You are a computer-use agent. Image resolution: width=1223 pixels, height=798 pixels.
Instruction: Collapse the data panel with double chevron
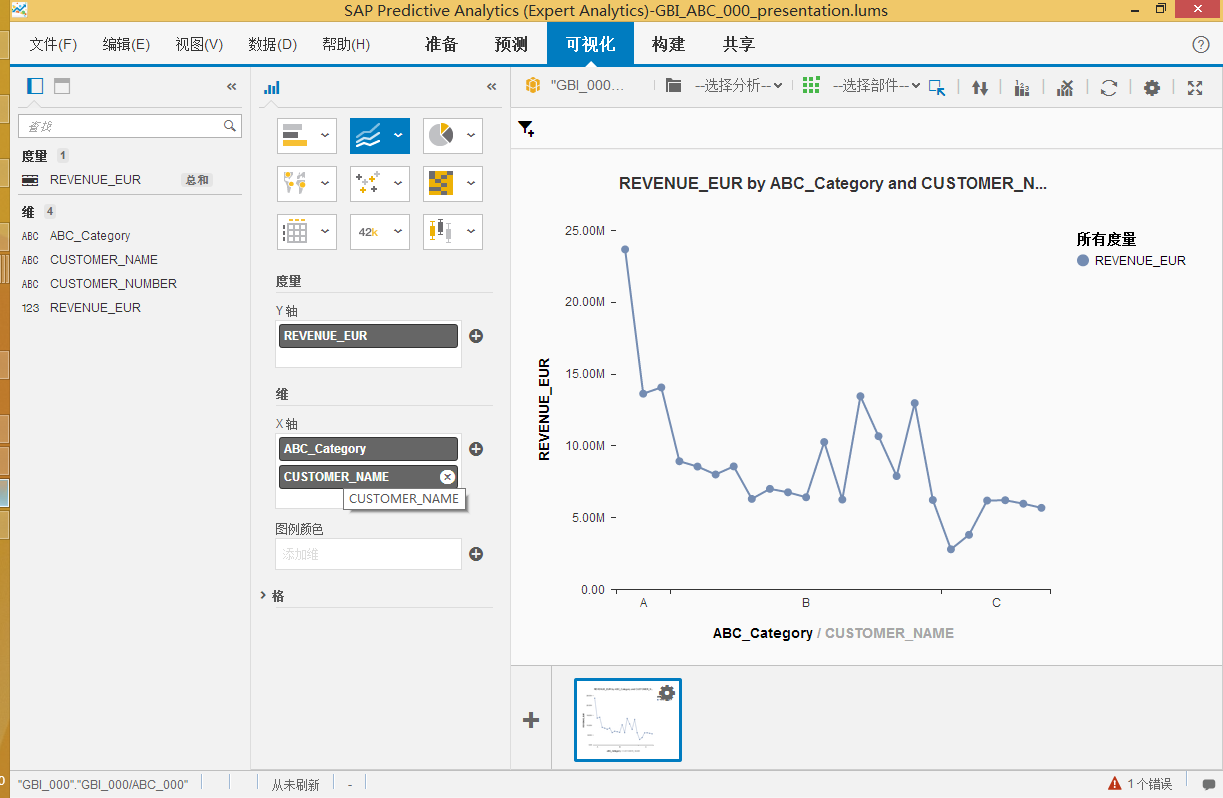click(x=232, y=87)
